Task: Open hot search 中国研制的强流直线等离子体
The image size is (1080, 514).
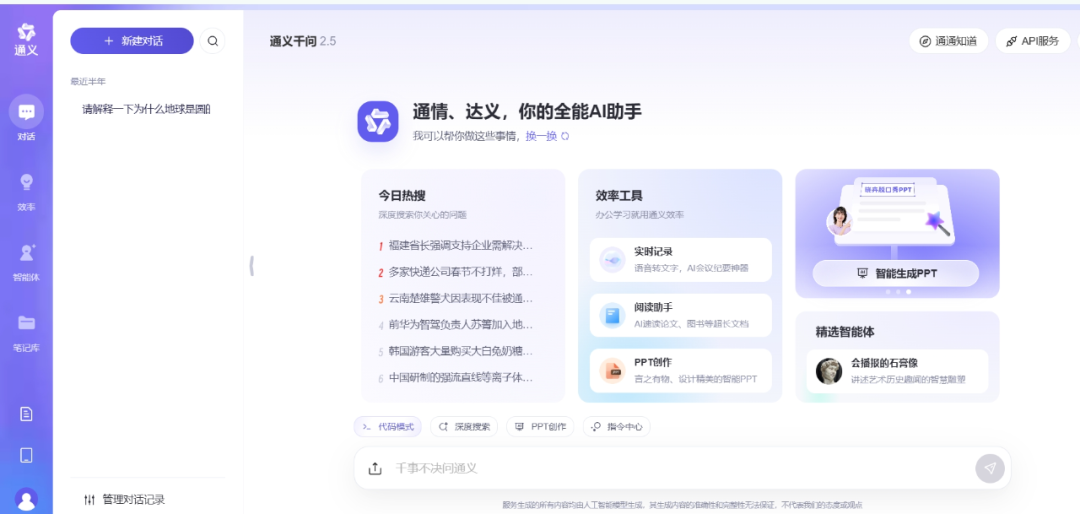Action: tap(456, 378)
